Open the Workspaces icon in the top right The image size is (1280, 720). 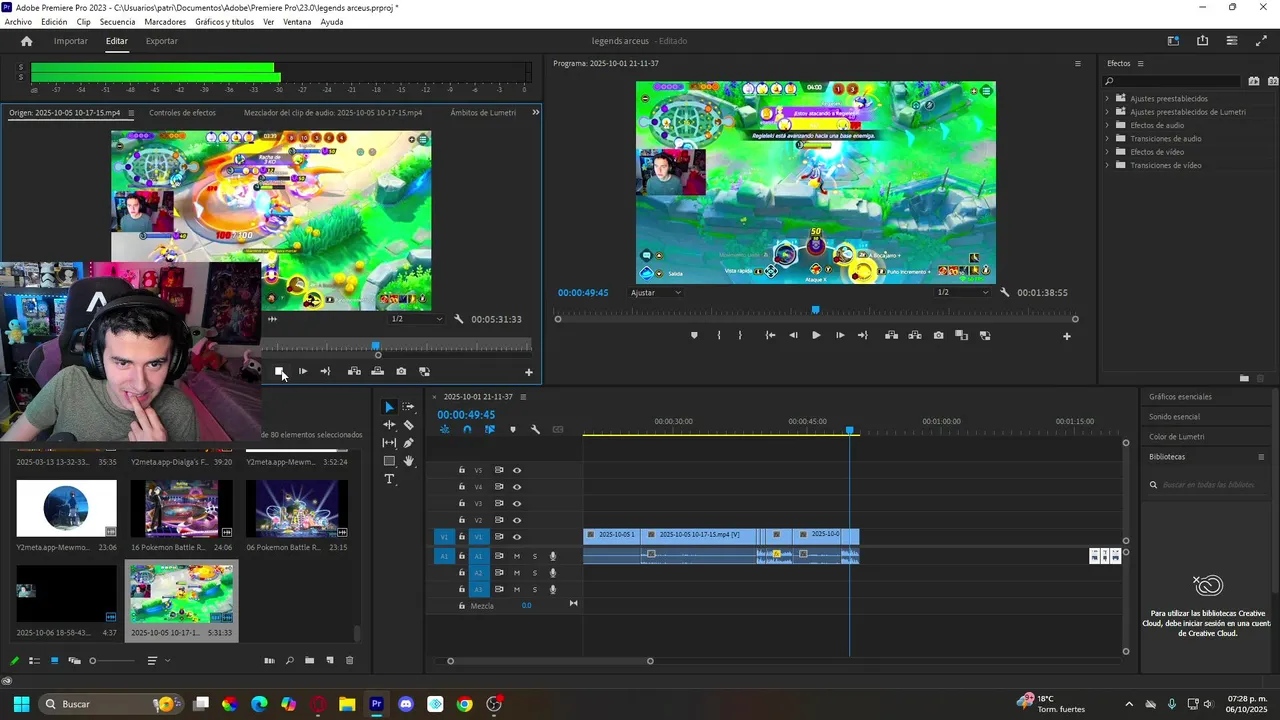[x=1173, y=41]
